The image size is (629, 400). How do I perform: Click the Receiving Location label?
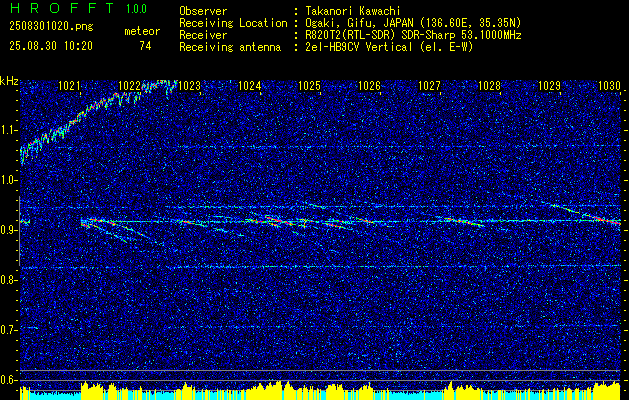[x=233, y=23]
